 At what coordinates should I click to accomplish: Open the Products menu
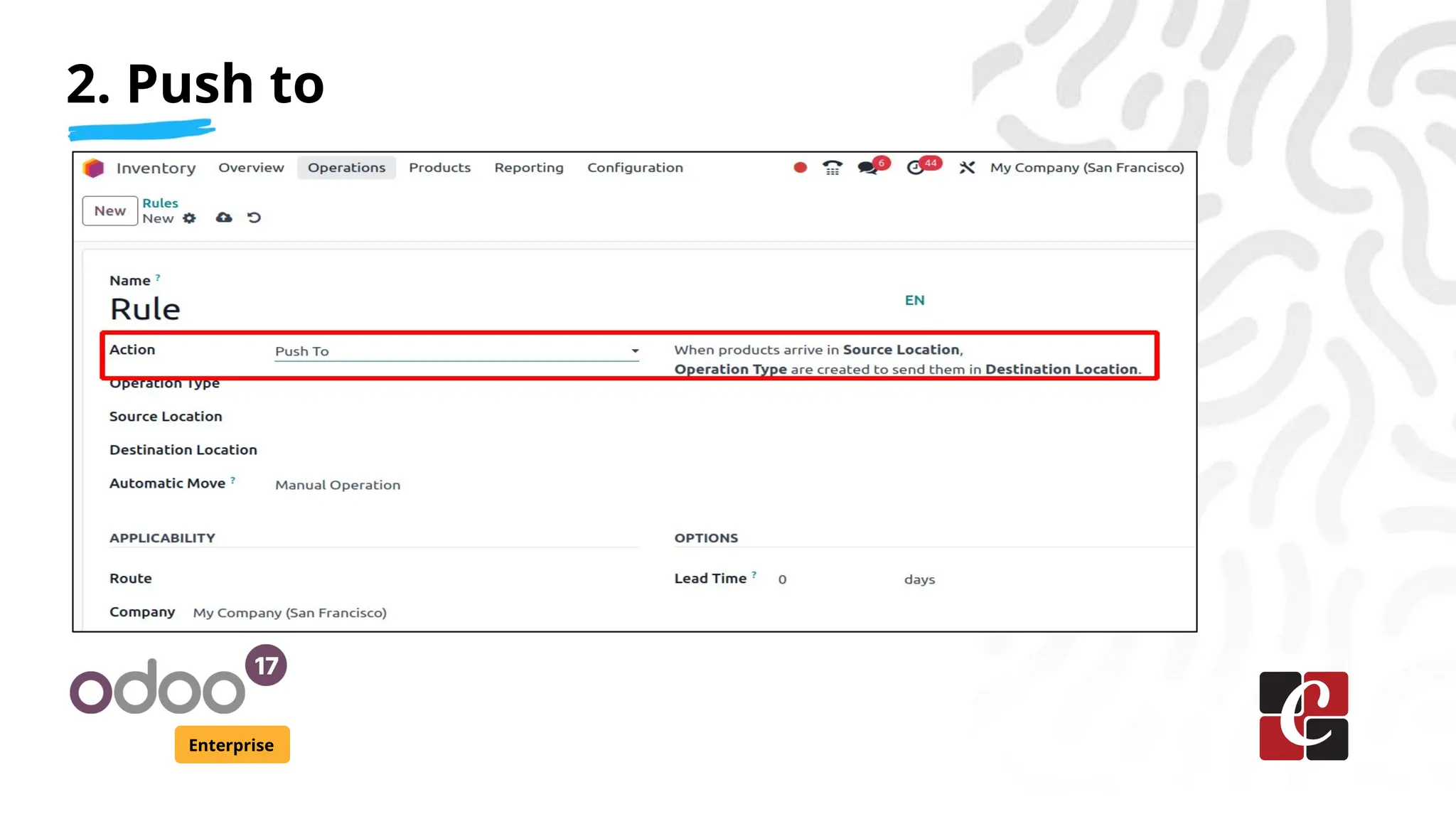point(439,168)
